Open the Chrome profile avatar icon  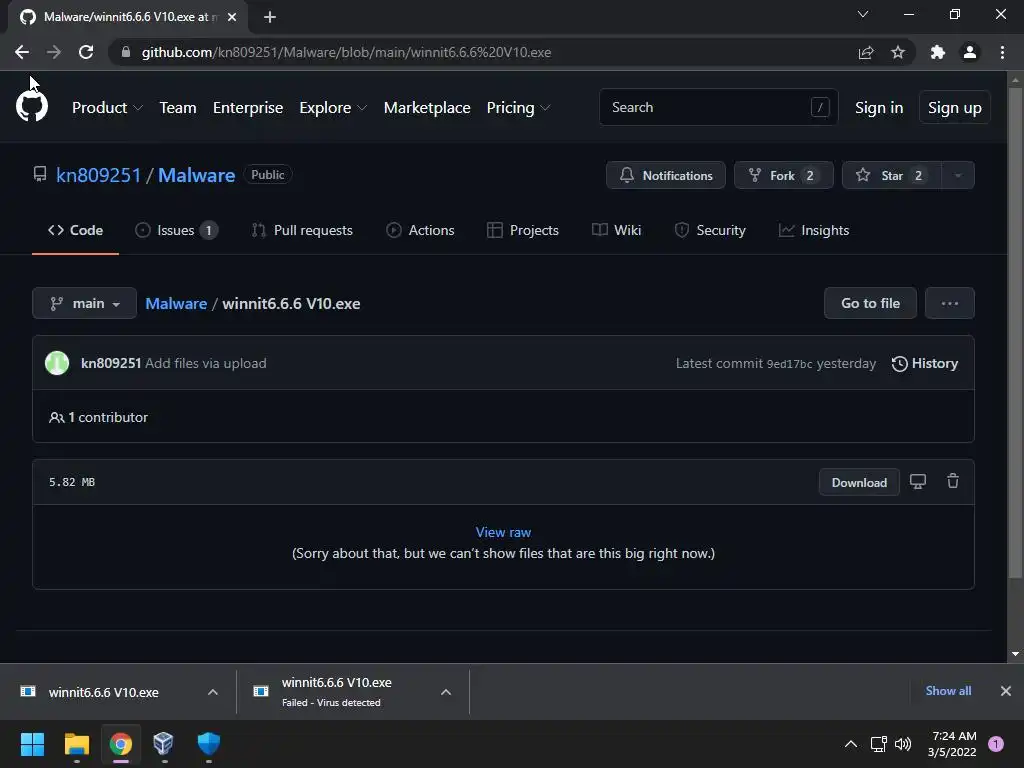pyautogui.click(x=970, y=52)
